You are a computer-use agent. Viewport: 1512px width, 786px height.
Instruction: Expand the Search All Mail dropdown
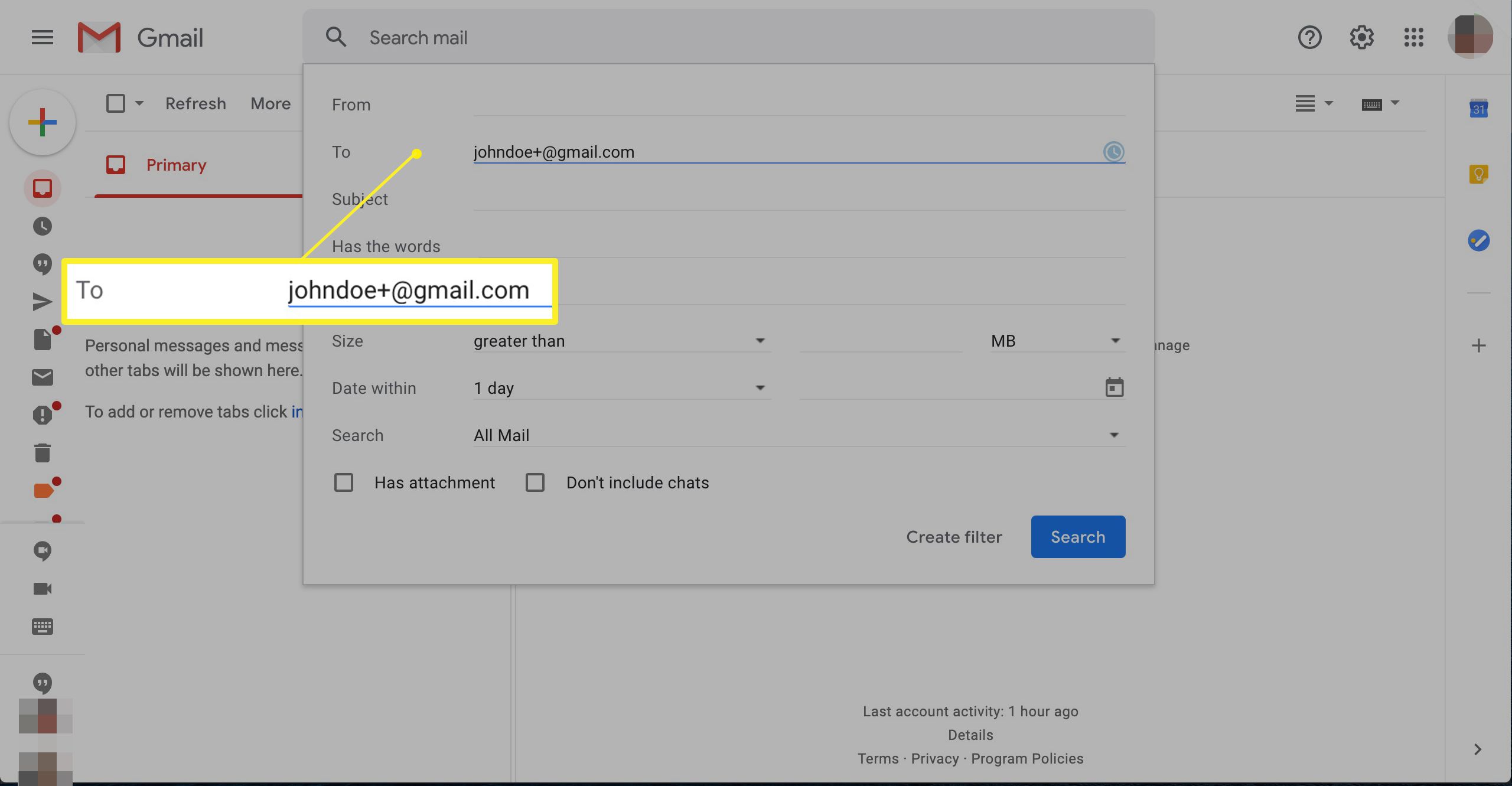1113,434
